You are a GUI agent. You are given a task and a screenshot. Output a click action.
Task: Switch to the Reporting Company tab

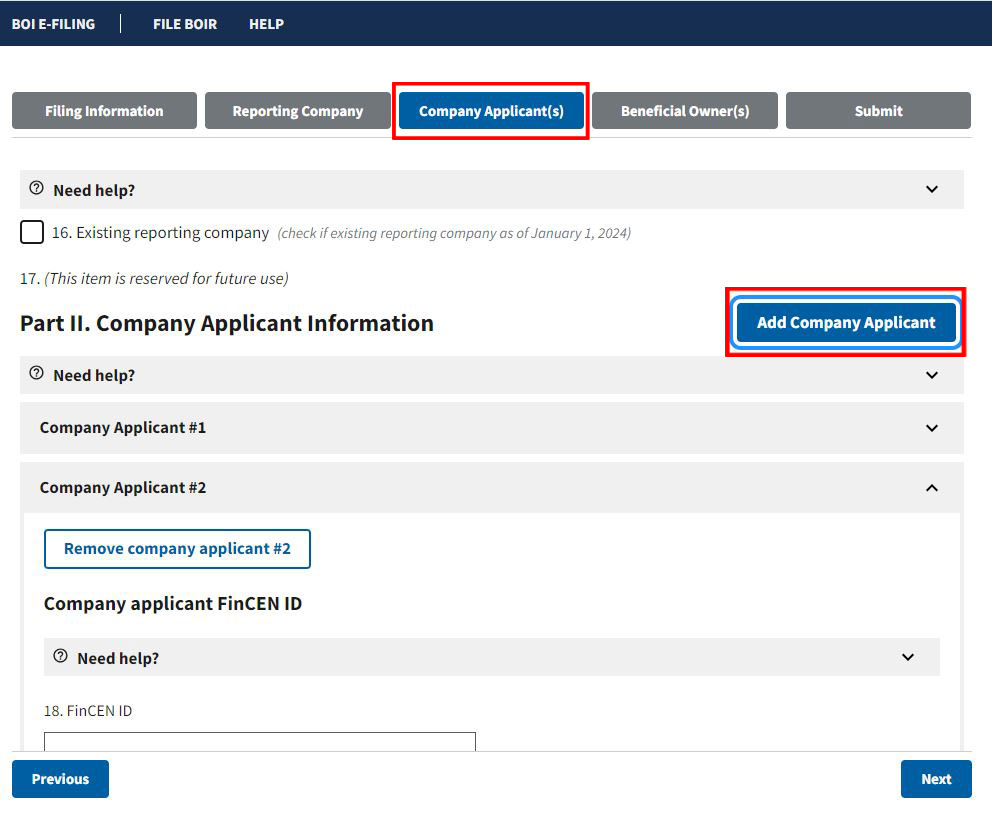pos(297,110)
